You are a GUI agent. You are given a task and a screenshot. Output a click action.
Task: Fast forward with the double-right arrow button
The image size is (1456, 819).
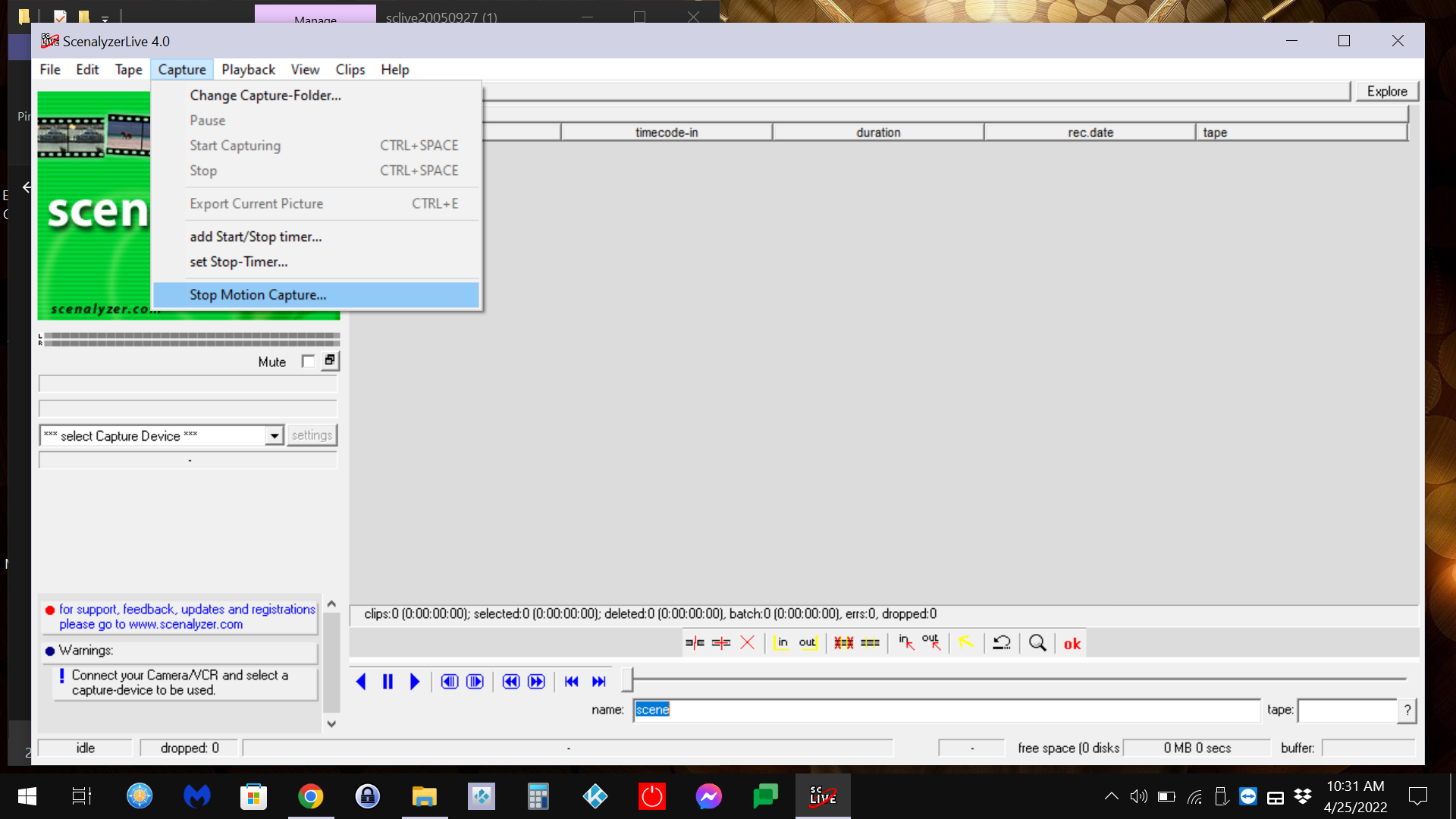537,682
